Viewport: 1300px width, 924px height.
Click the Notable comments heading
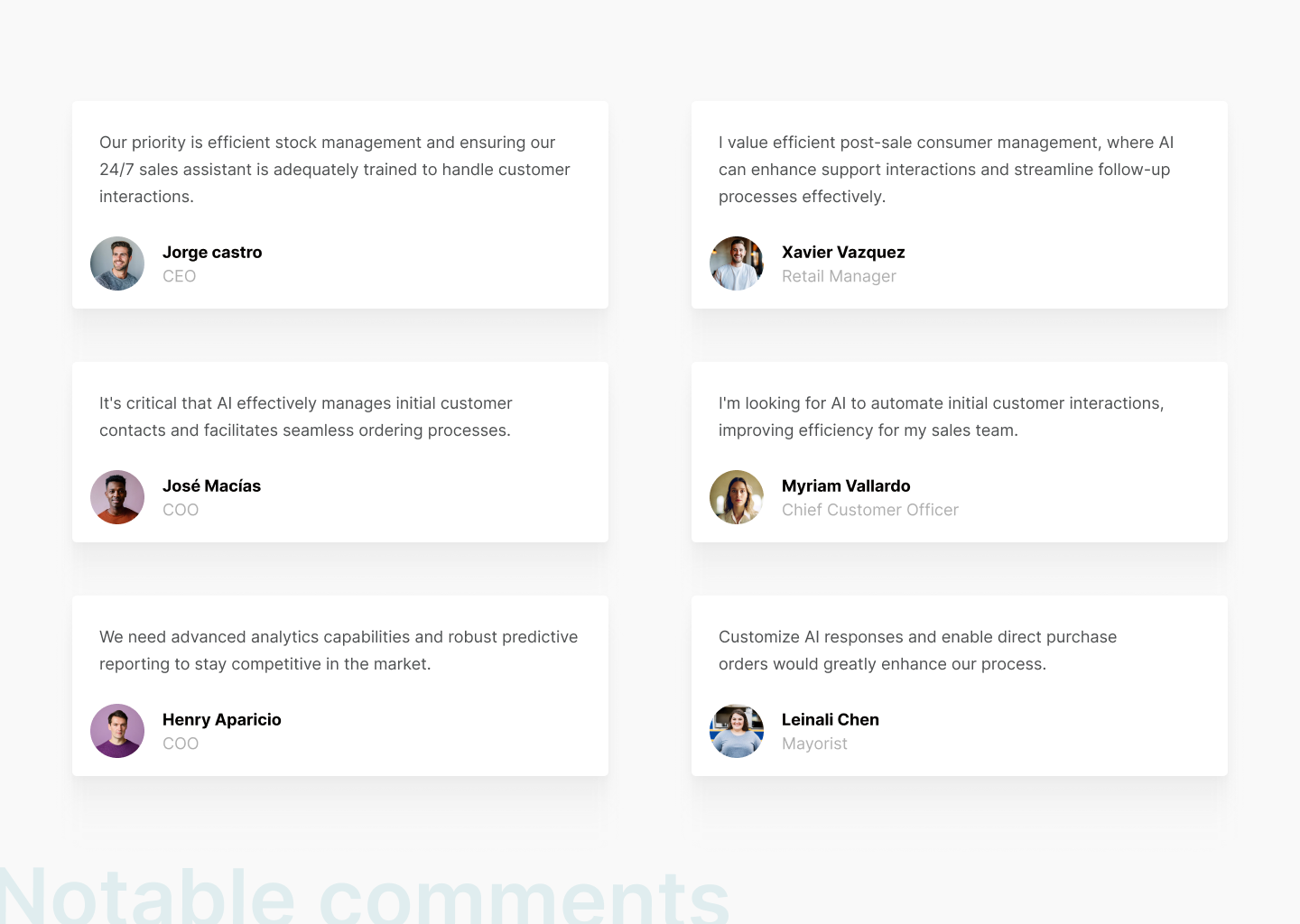click(x=365, y=898)
